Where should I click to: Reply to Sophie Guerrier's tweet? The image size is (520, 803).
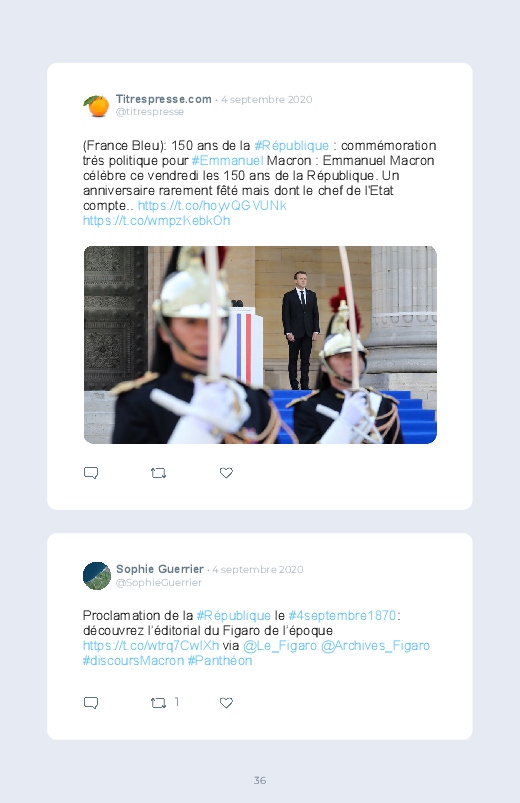point(91,703)
